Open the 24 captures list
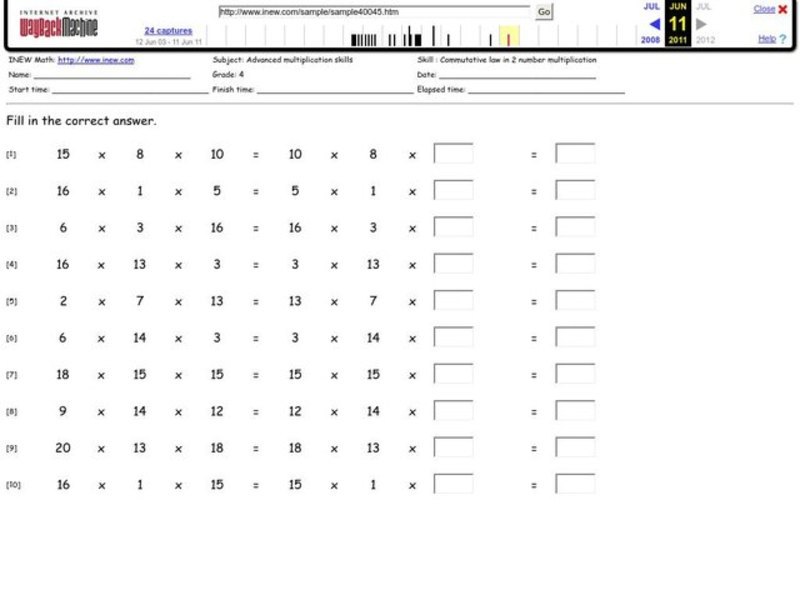The width and height of the screenshot is (800, 600). [x=167, y=30]
